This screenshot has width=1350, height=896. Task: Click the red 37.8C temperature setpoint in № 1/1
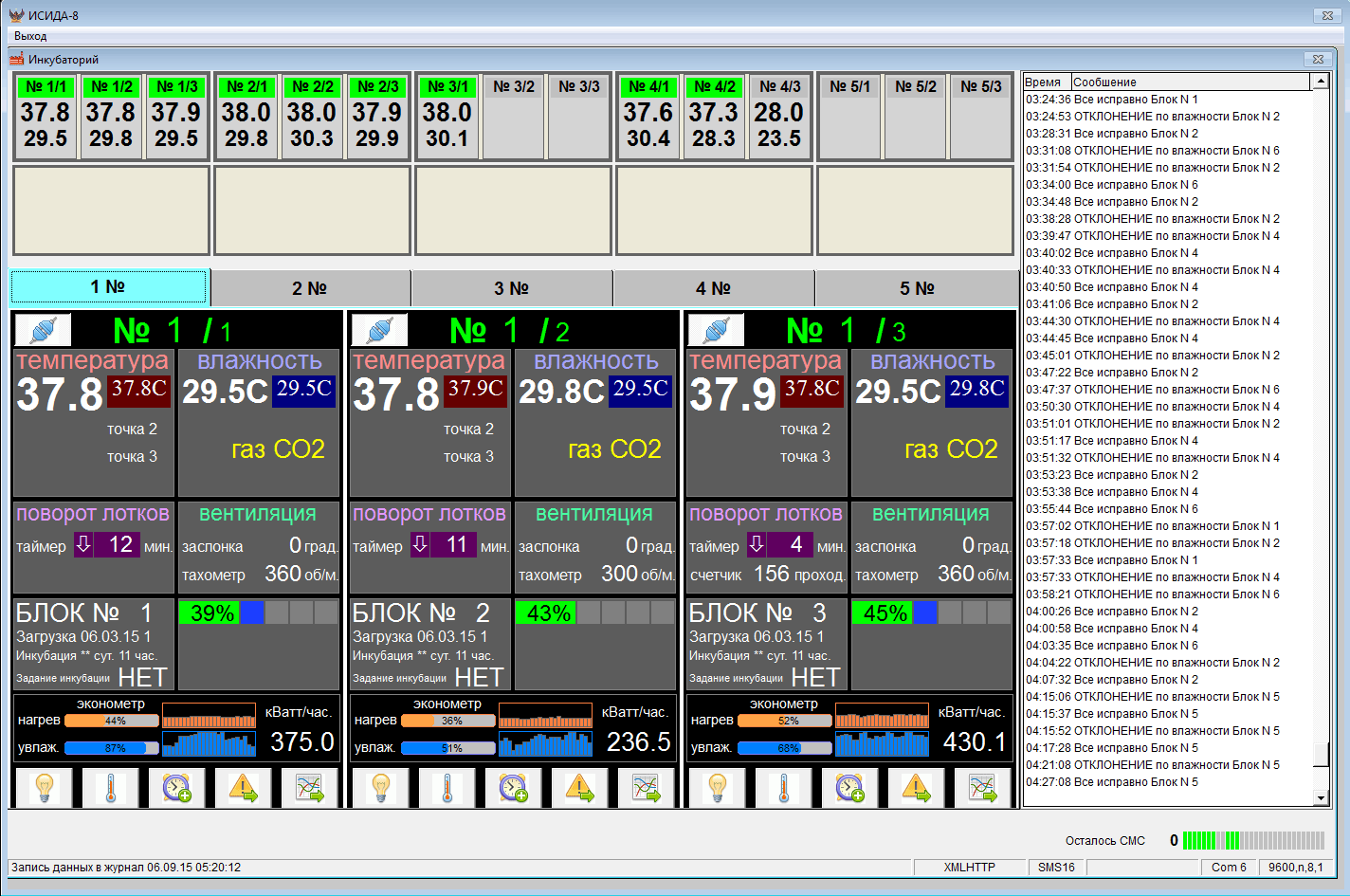[139, 390]
